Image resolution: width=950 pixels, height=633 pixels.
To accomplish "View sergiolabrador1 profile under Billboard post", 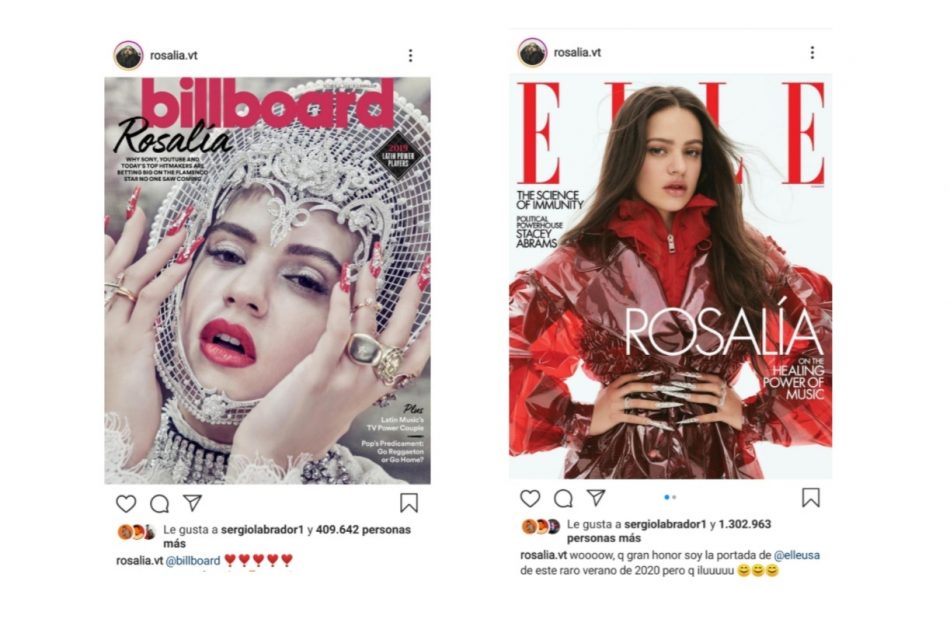I will point(262,529).
